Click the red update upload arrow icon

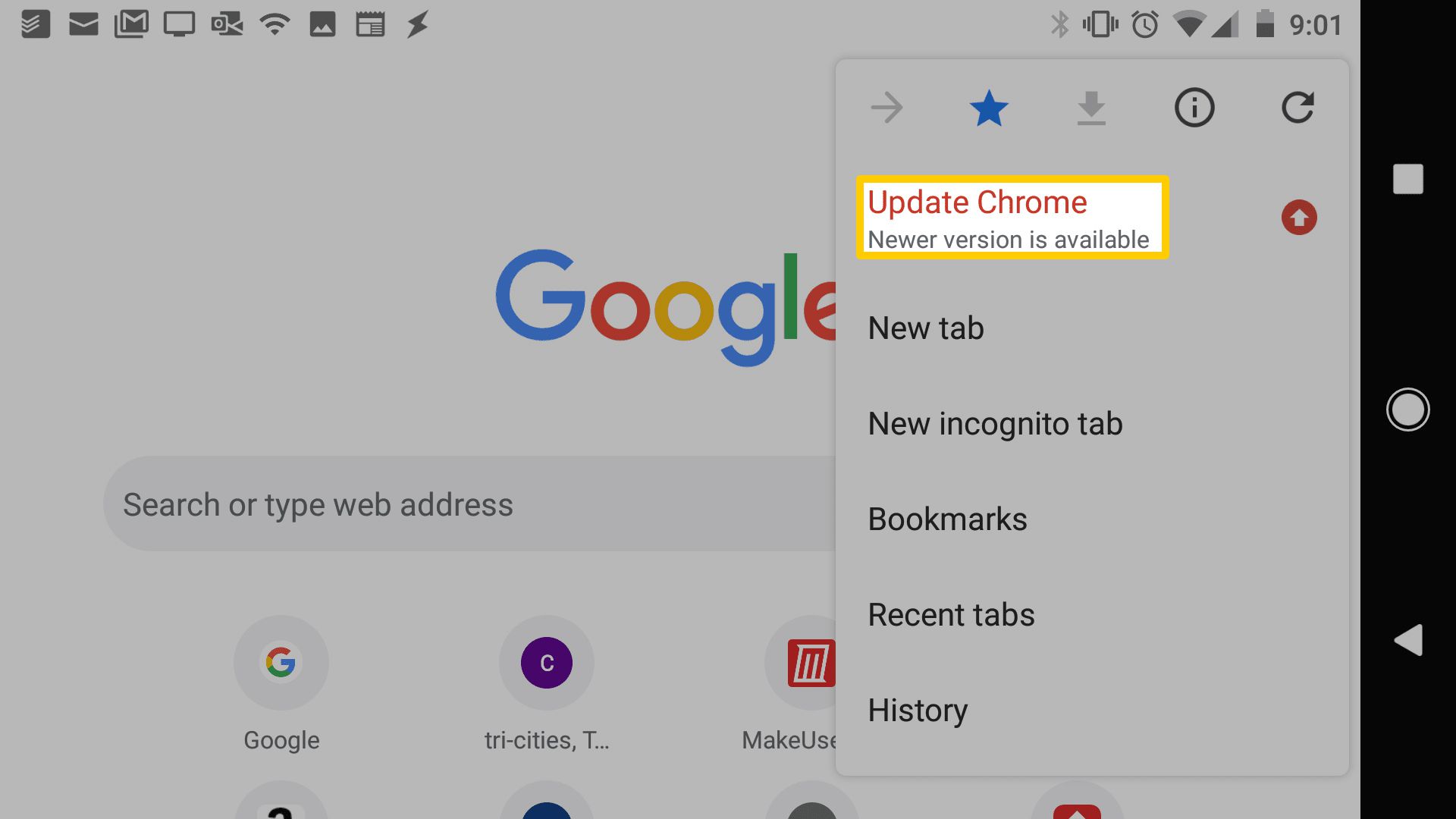click(x=1298, y=218)
